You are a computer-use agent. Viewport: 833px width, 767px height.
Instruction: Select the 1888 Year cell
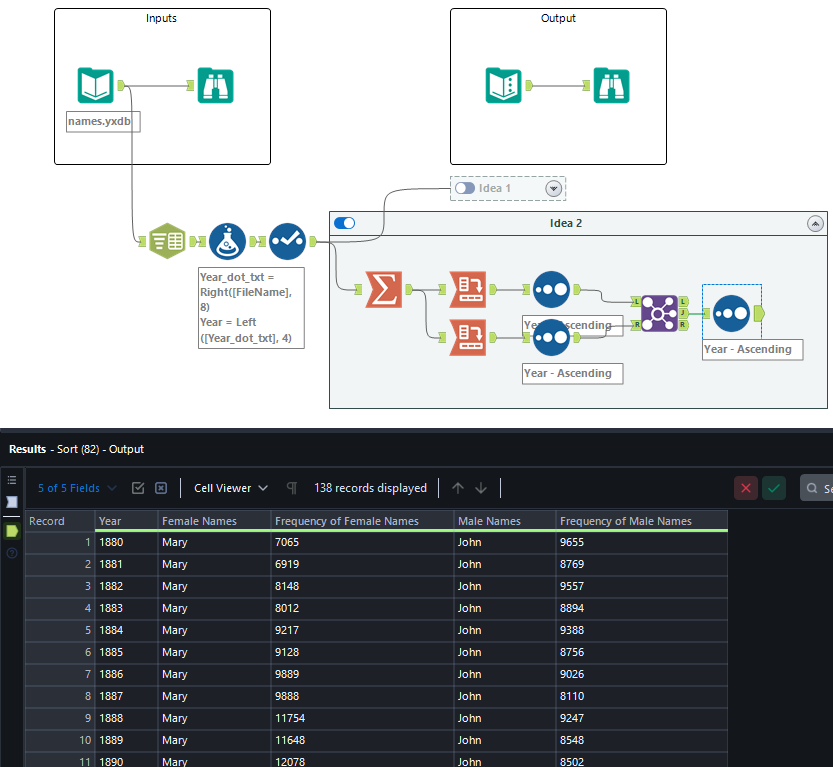click(x=126, y=718)
